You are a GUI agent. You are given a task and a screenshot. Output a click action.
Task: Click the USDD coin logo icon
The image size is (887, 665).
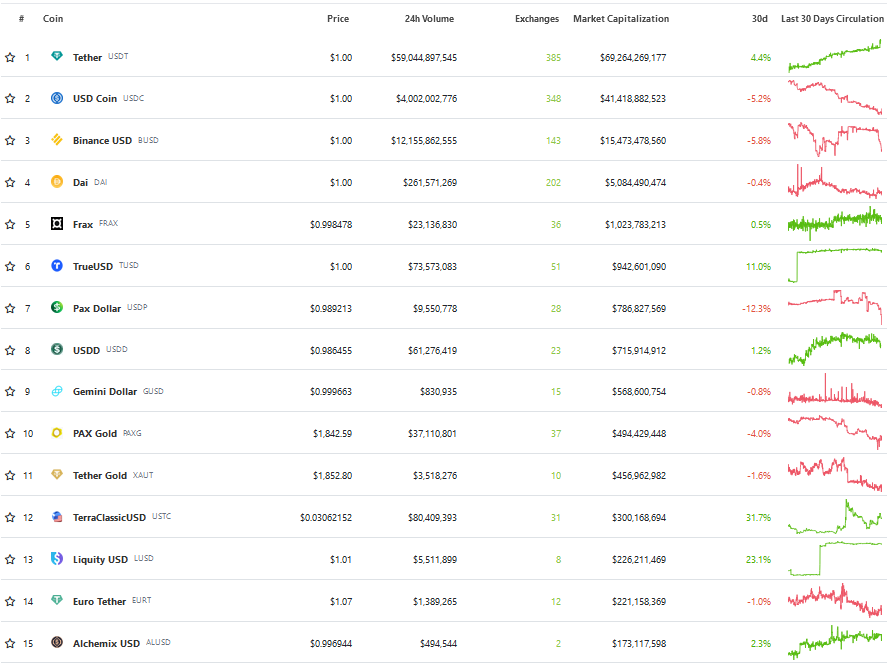(x=57, y=349)
